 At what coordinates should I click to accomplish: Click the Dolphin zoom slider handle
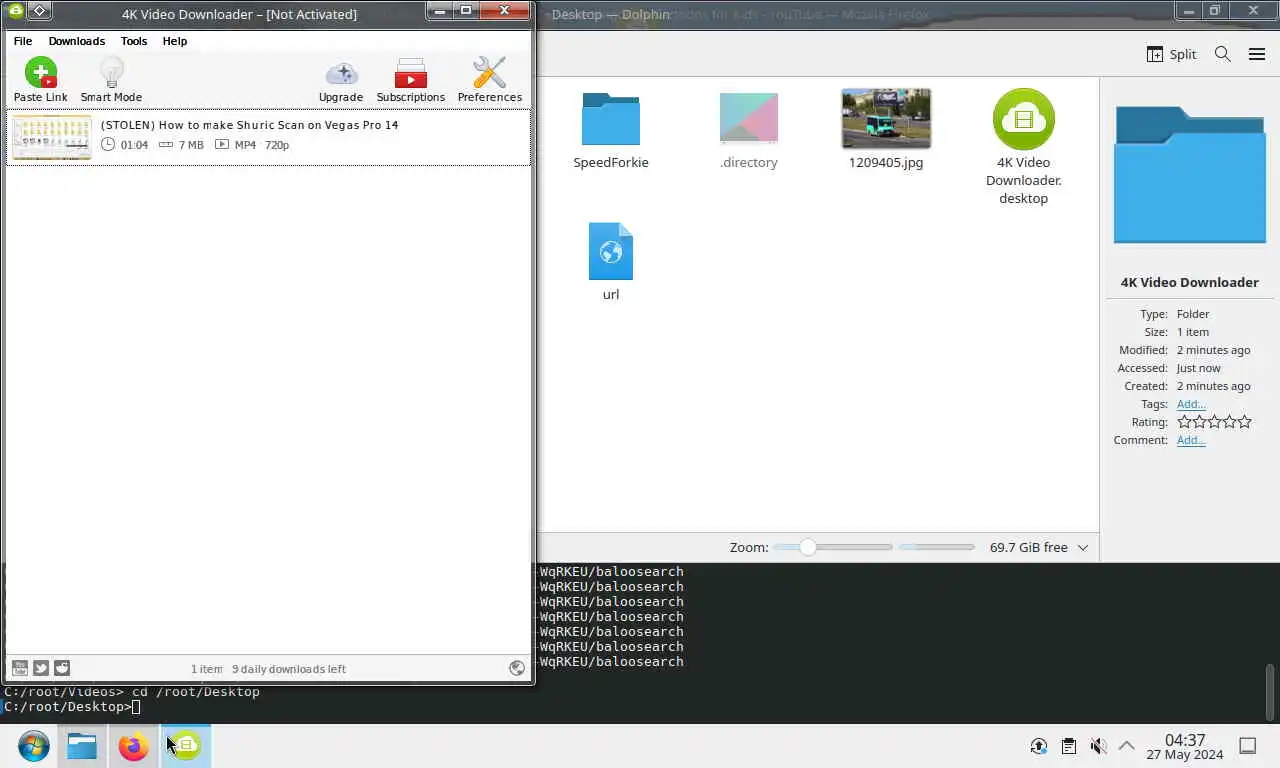pos(808,547)
